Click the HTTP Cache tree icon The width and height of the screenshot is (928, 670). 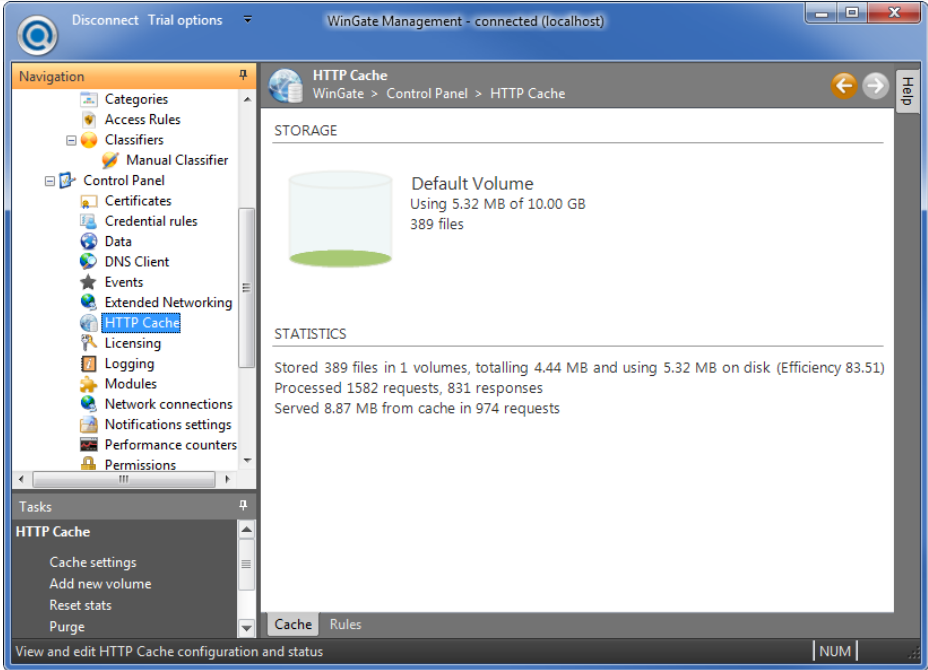(89, 323)
